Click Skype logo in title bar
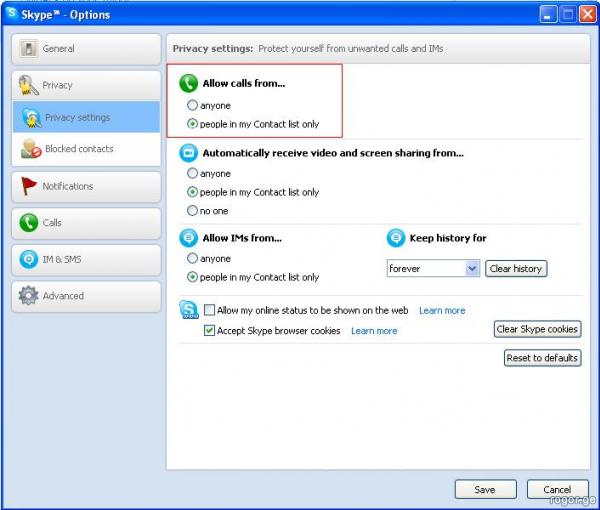The width and height of the screenshot is (600, 510). coord(12,13)
